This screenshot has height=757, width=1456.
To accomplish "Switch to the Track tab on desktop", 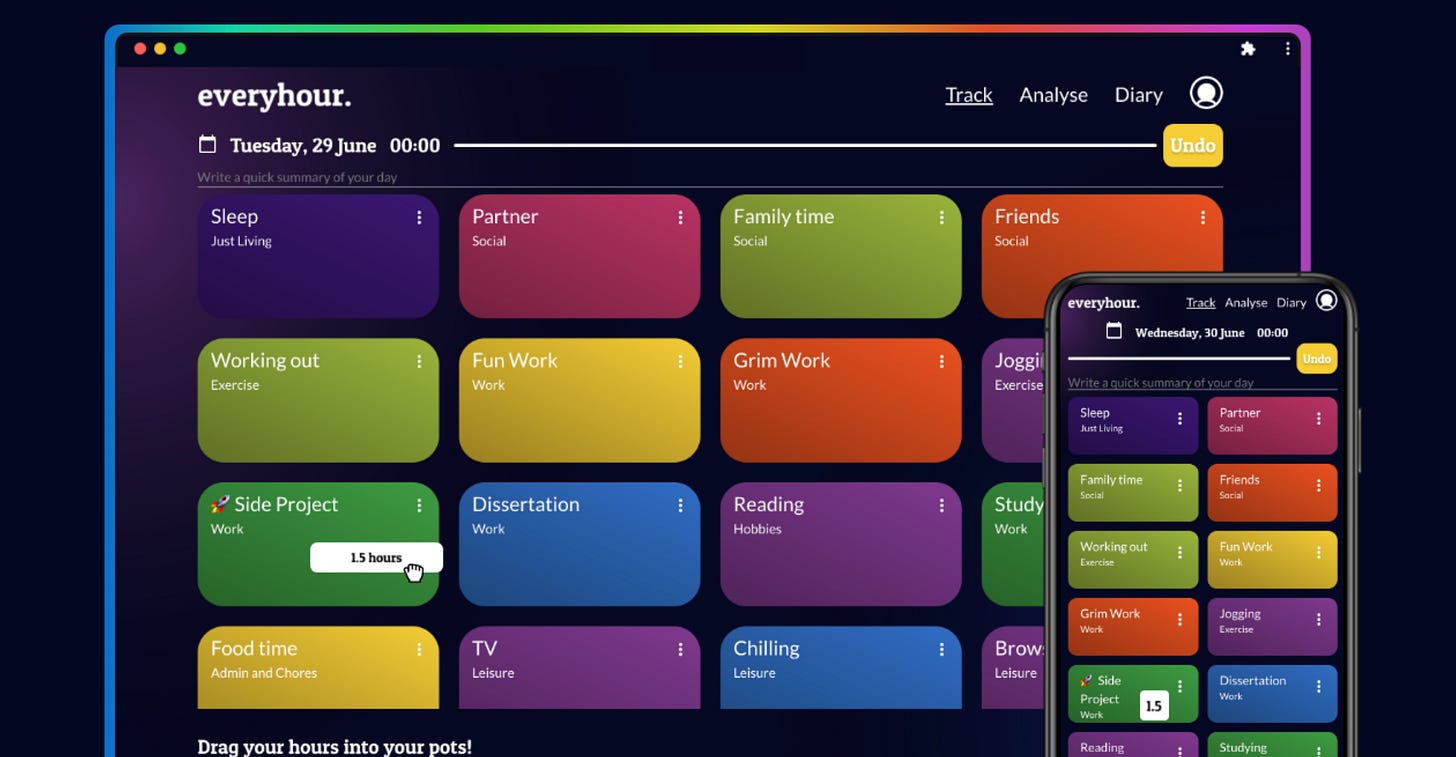I will click(x=969, y=95).
